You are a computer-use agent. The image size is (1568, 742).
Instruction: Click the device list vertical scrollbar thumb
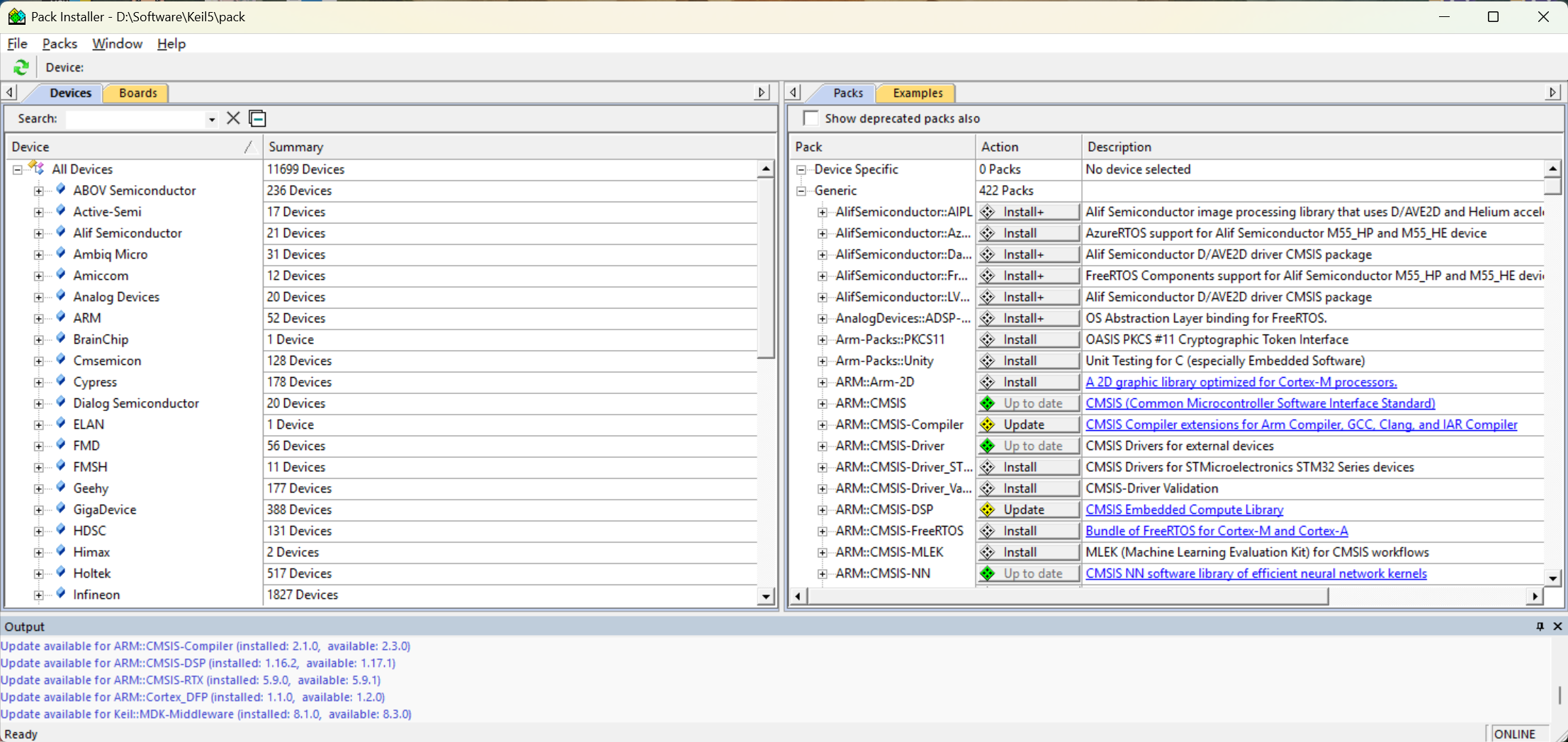pyautogui.click(x=765, y=269)
